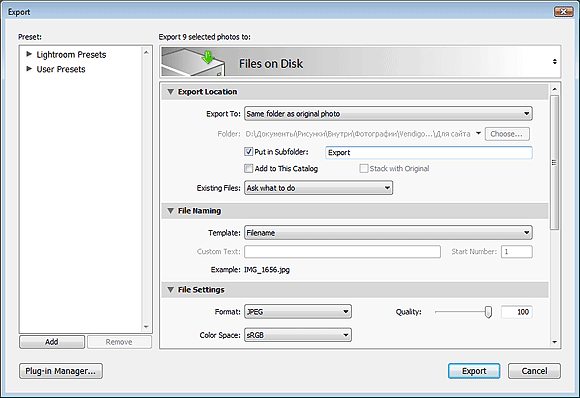The image size is (580, 398).
Task: Open the file naming Template dropdown
Action: (388, 233)
